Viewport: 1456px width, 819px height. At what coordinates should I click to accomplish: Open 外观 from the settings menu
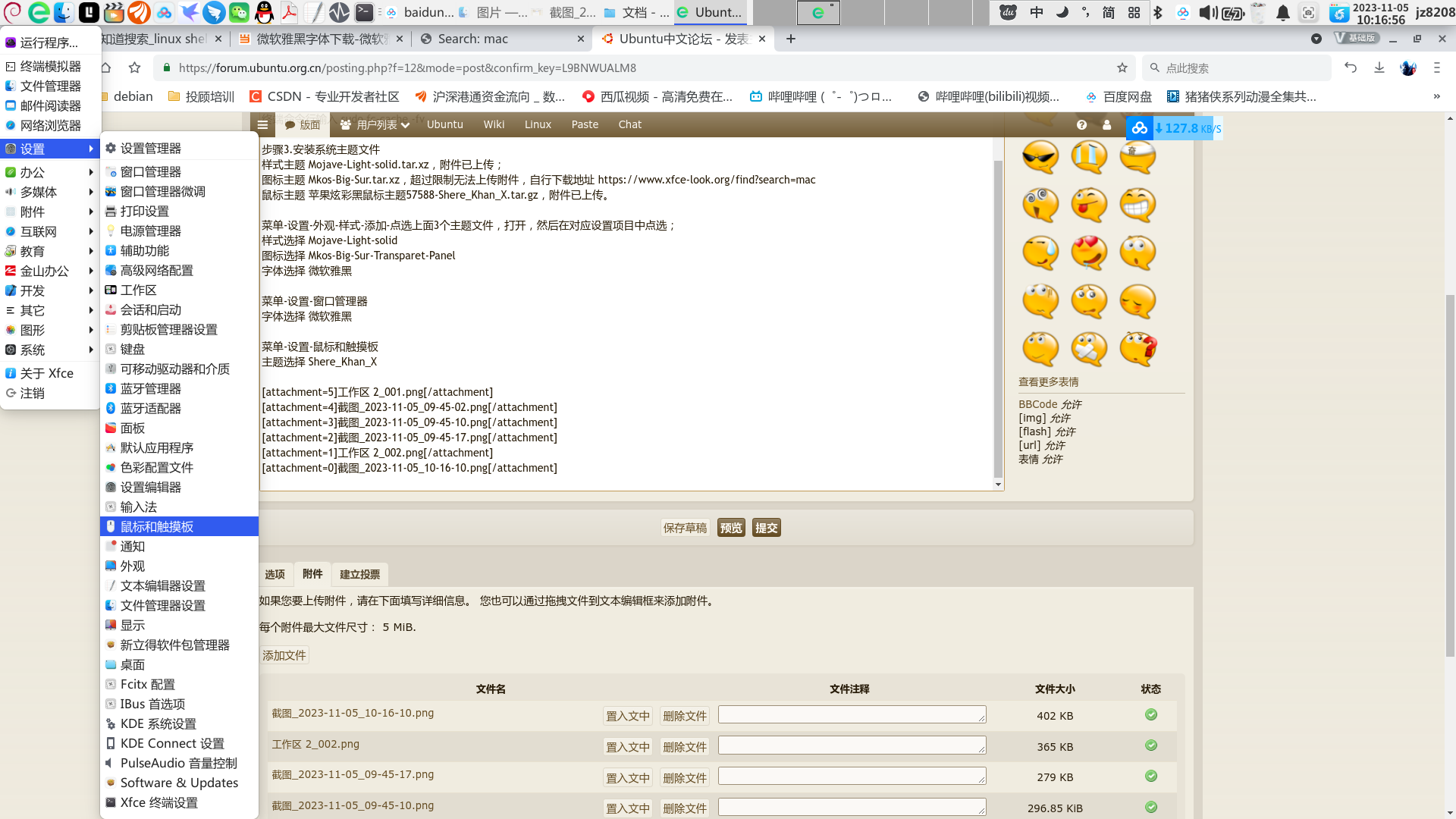[179, 566]
